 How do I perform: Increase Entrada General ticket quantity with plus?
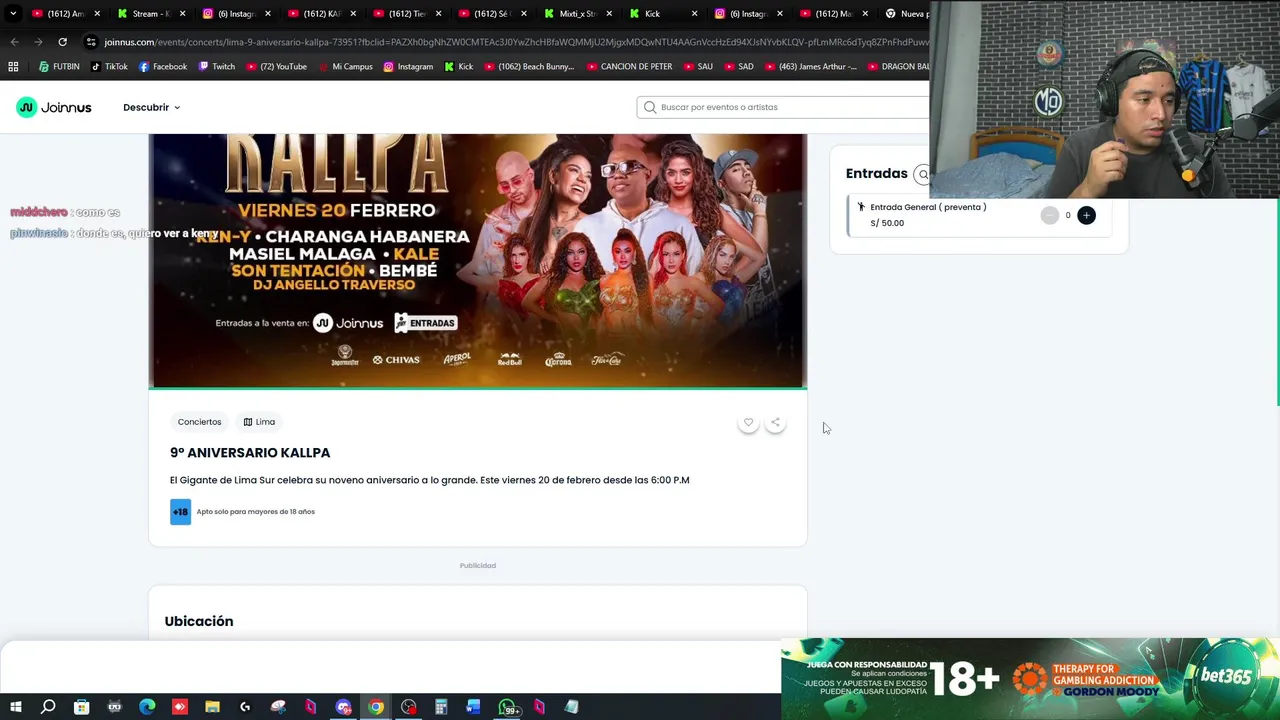[1086, 215]
